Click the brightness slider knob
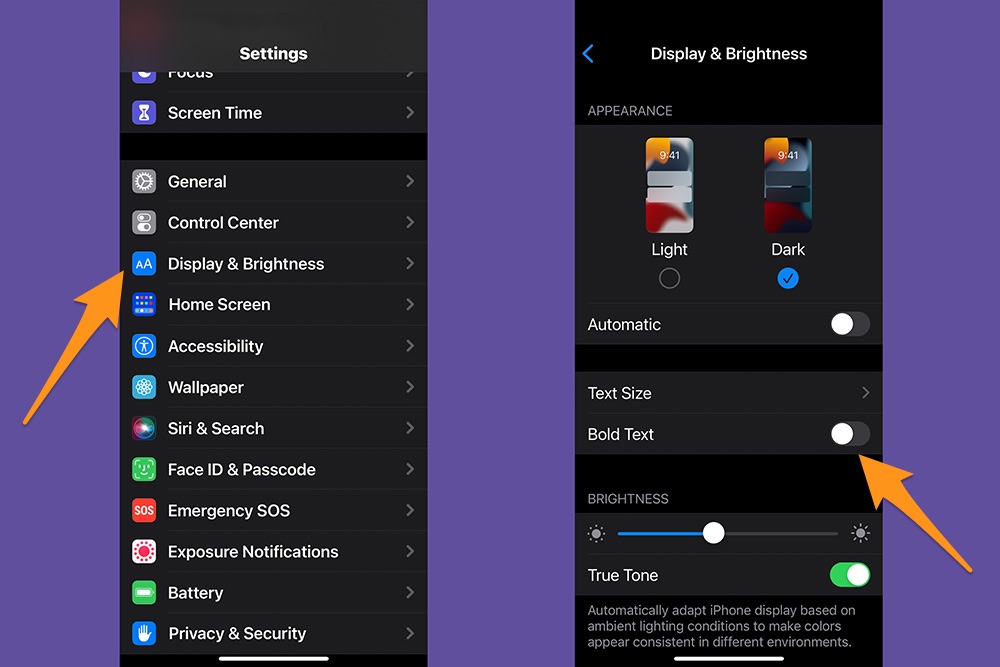The height and width of the screenshot is (667, 1000). point(713,533)
